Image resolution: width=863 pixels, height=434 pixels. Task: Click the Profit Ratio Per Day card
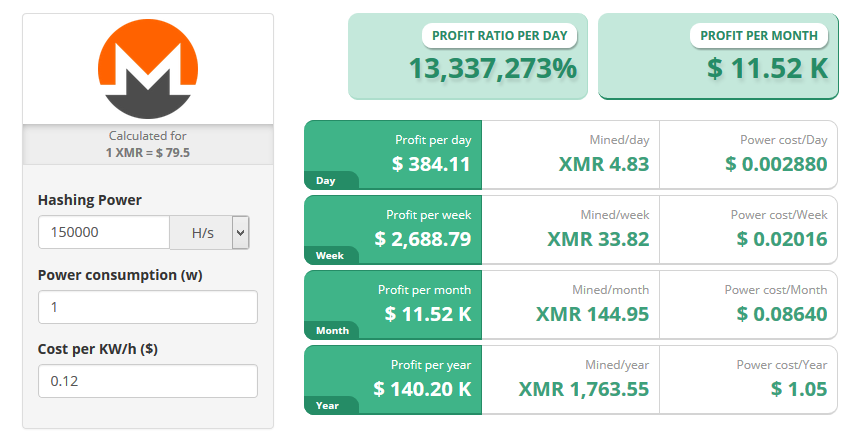(467, 56)
